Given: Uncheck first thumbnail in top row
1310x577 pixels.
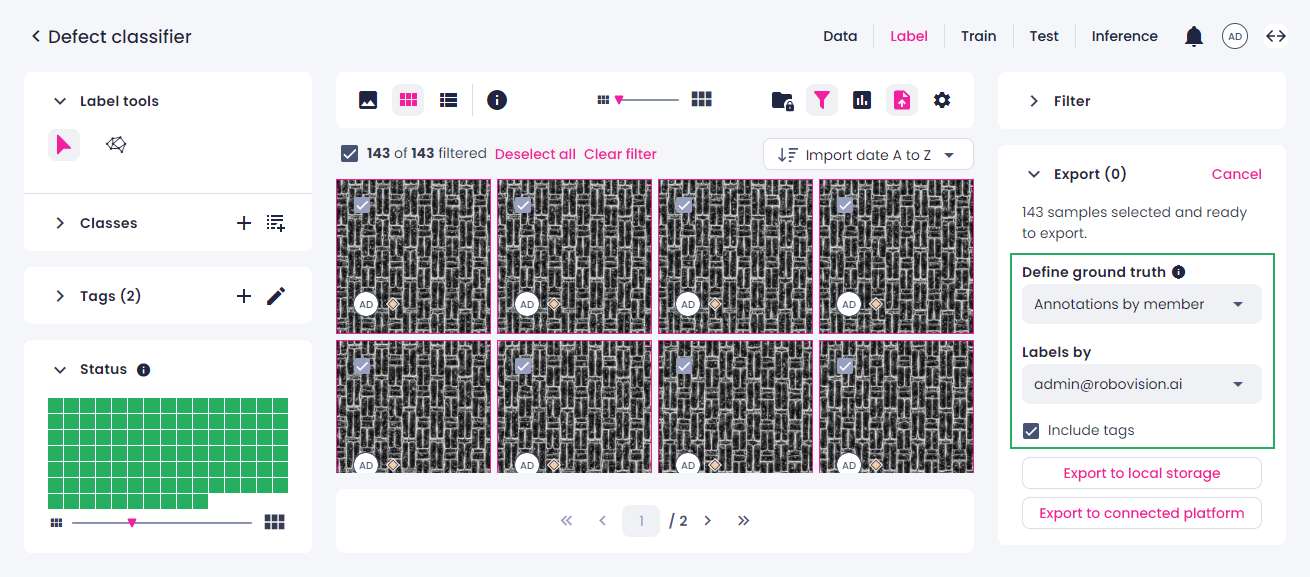Looking at the screenshot, I should [362, 205].
